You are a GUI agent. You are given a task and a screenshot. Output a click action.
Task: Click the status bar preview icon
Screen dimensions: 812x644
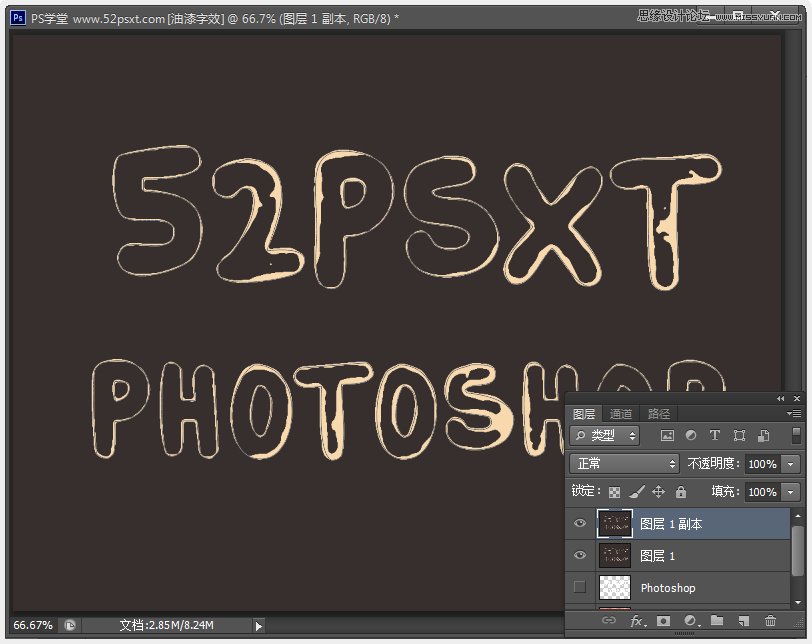(x=70, y=625)
